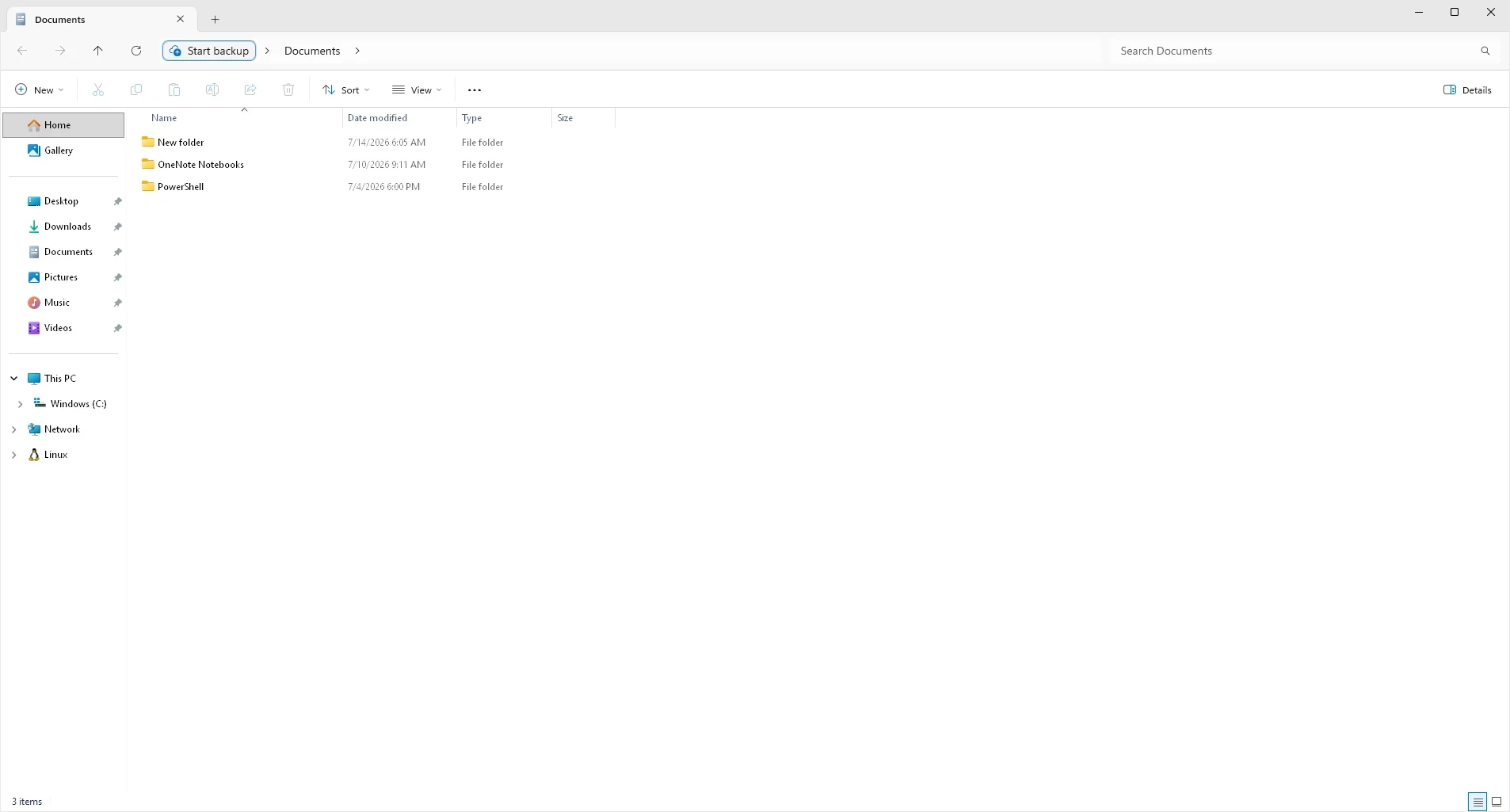
Task: Expand the Linux tree node
Action: pos(14,455)
